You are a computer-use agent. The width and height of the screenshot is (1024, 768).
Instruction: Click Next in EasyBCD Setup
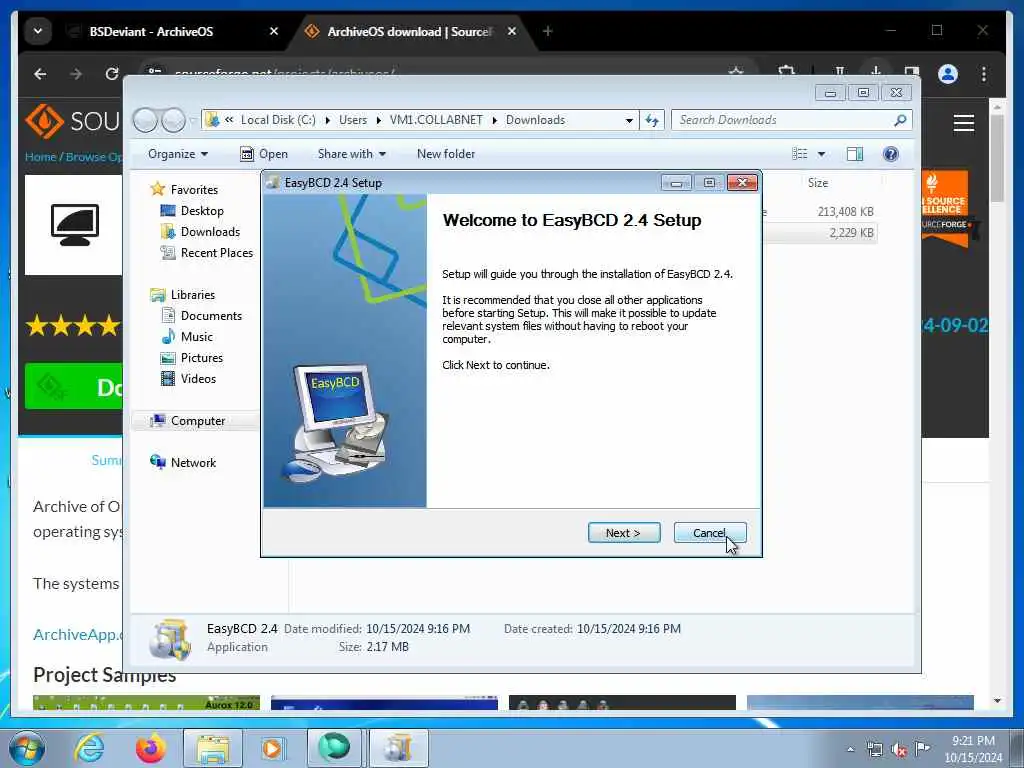(x=624, y=533)
